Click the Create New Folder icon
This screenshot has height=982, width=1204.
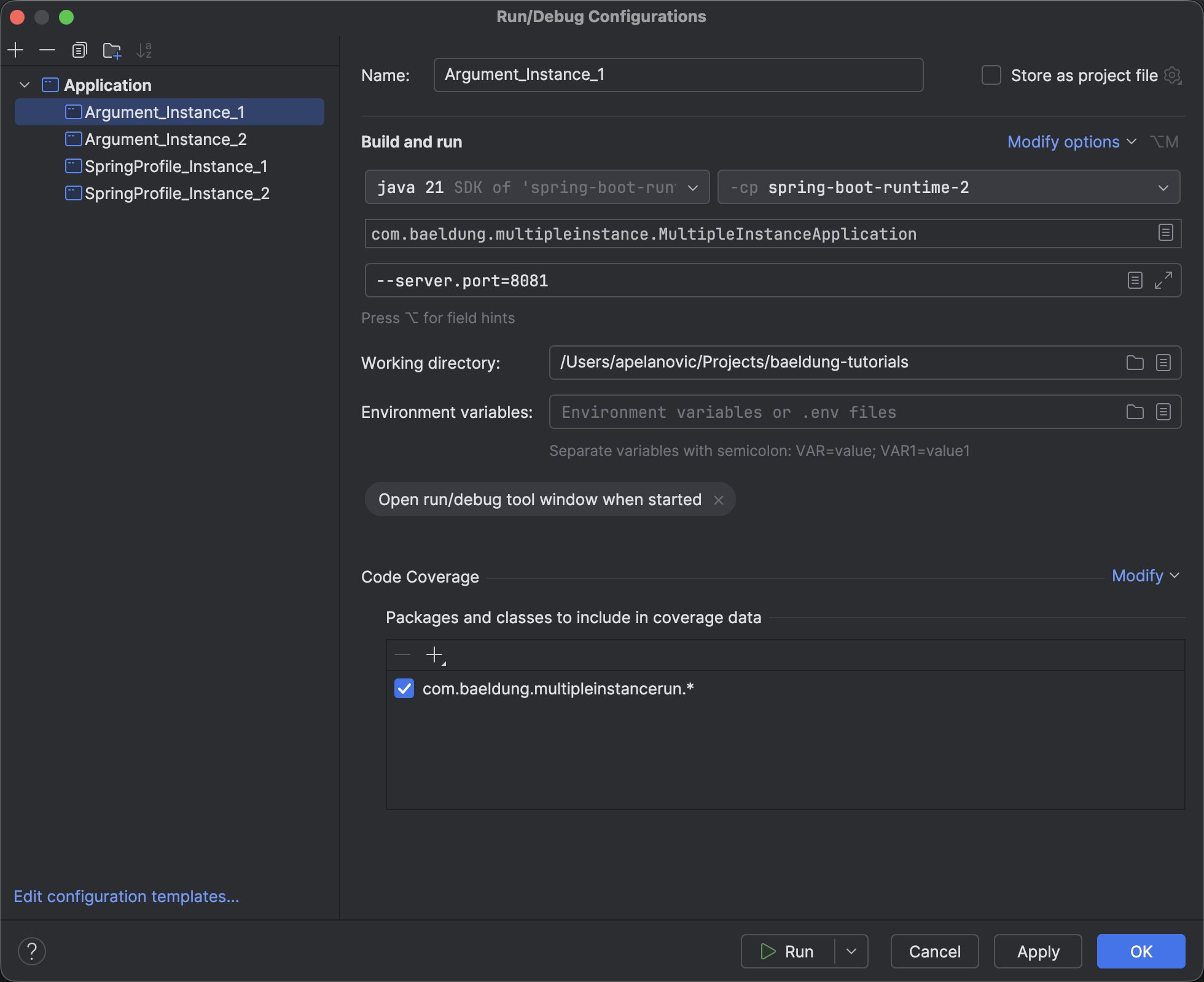pyautogui.click(x=112, y=50)
